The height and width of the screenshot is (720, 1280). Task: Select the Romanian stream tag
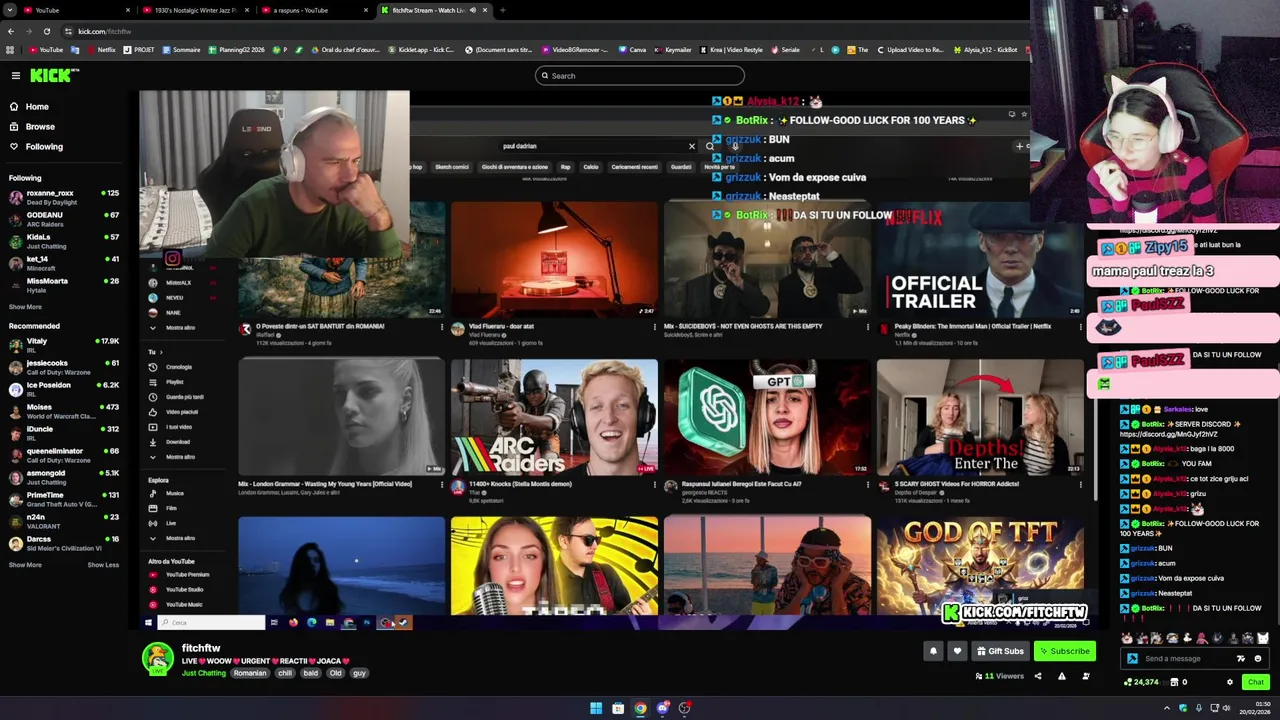point(250,673)
